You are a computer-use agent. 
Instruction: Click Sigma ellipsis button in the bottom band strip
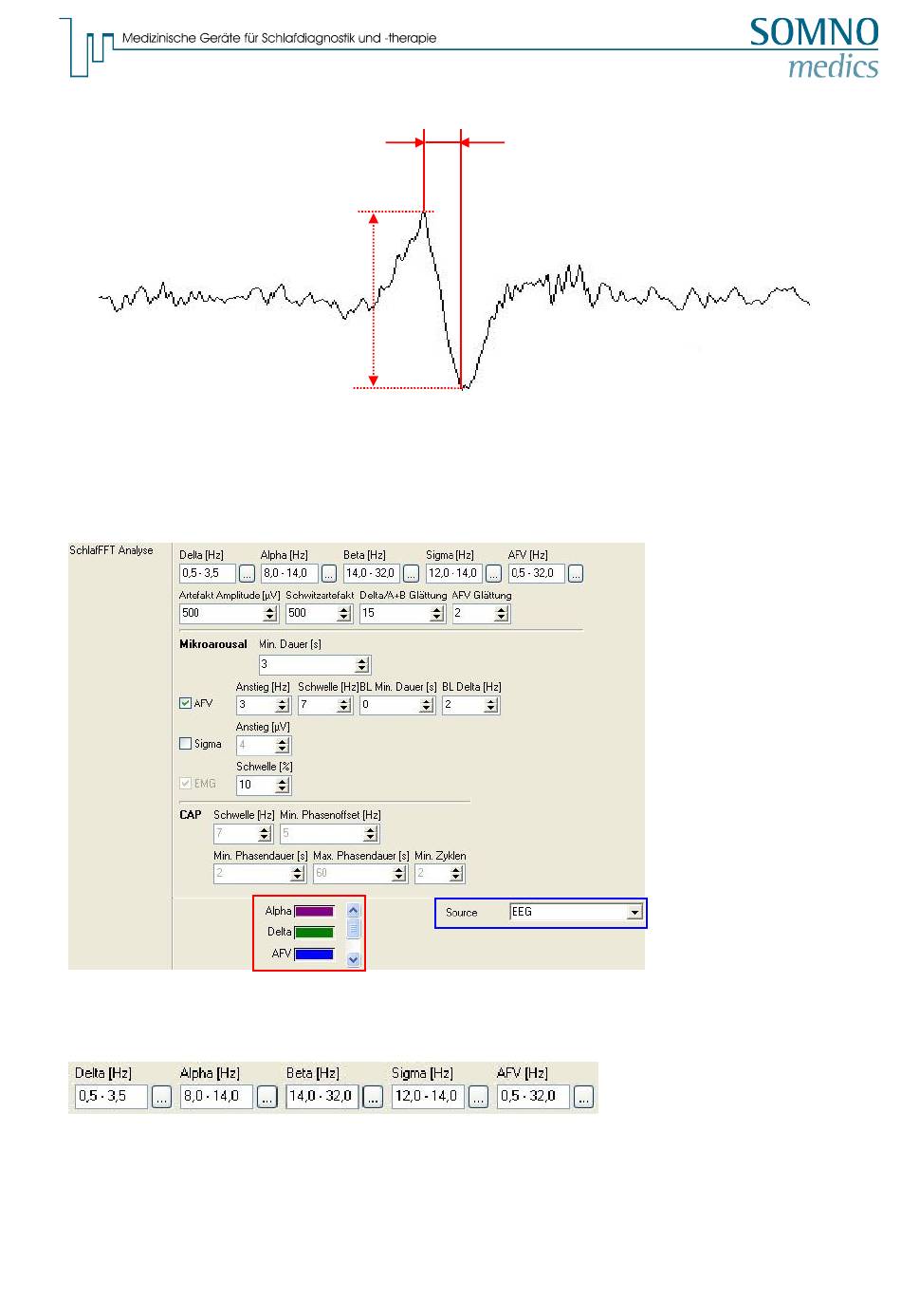pos(478,1097)
